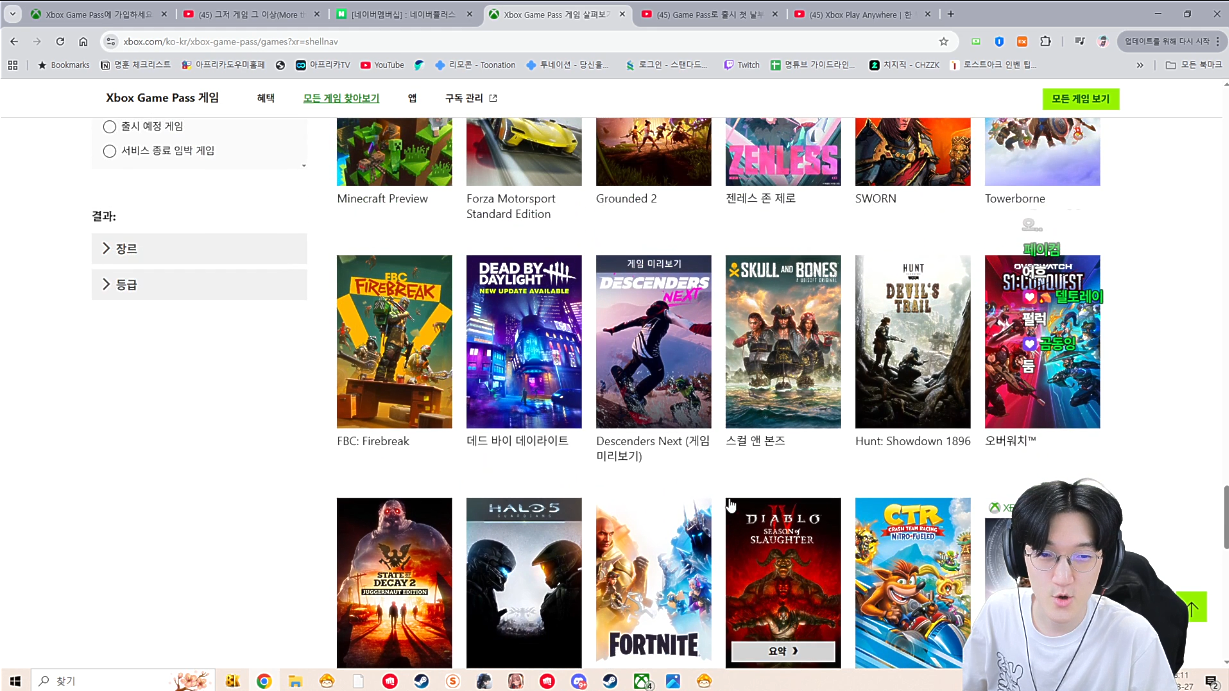This screenshot has height=691, width=1229.
Task: Open the Hunt: Showdown 1896 title
Action: 913,441
